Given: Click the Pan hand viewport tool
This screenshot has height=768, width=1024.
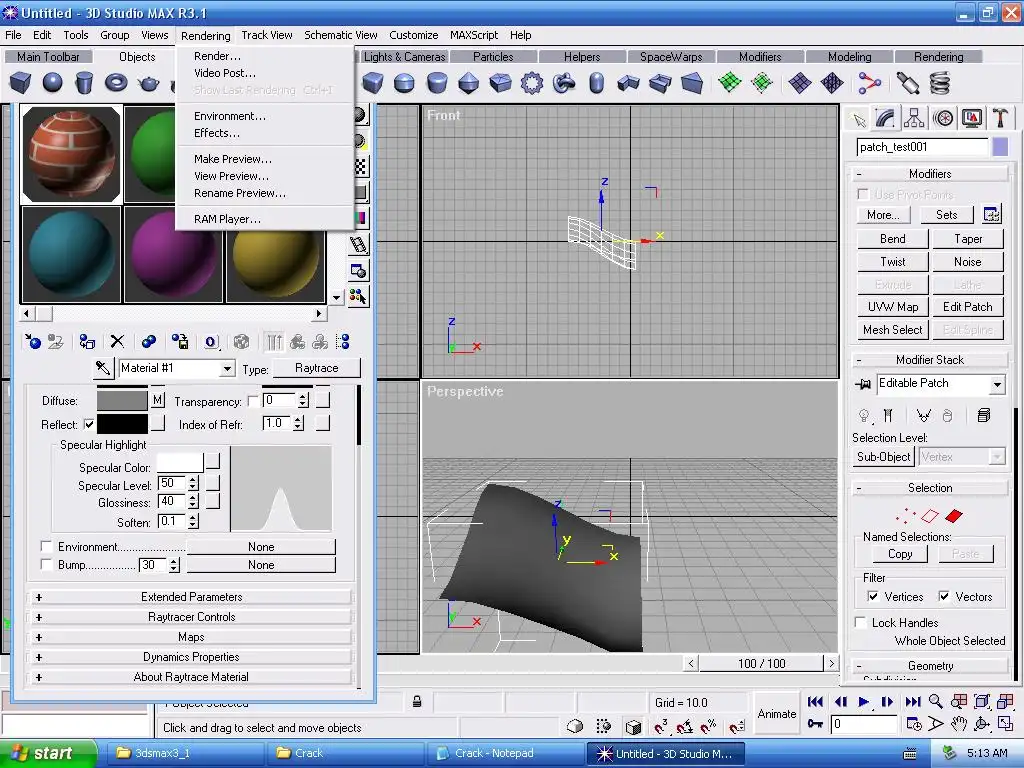Looking at the screenshot, I should (959, 724).
